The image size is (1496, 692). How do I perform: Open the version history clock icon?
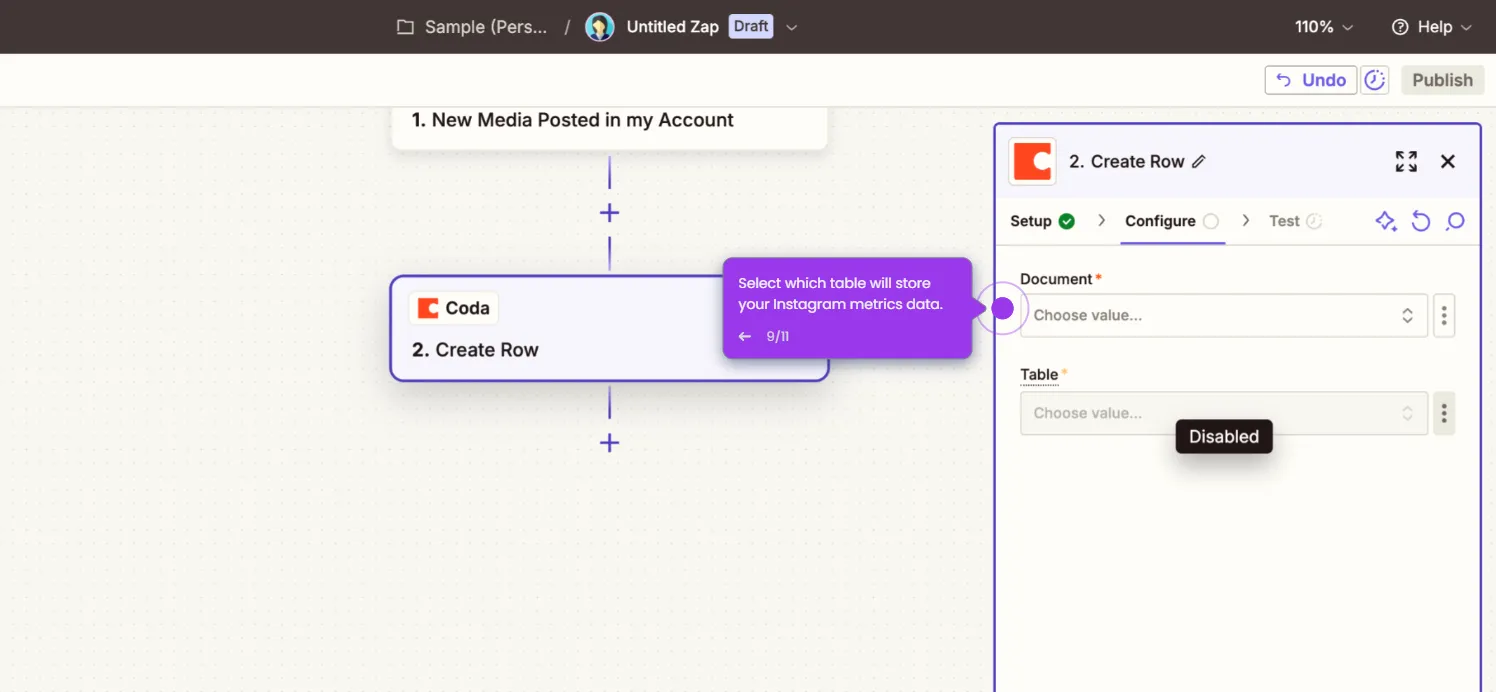[1376, 80]
